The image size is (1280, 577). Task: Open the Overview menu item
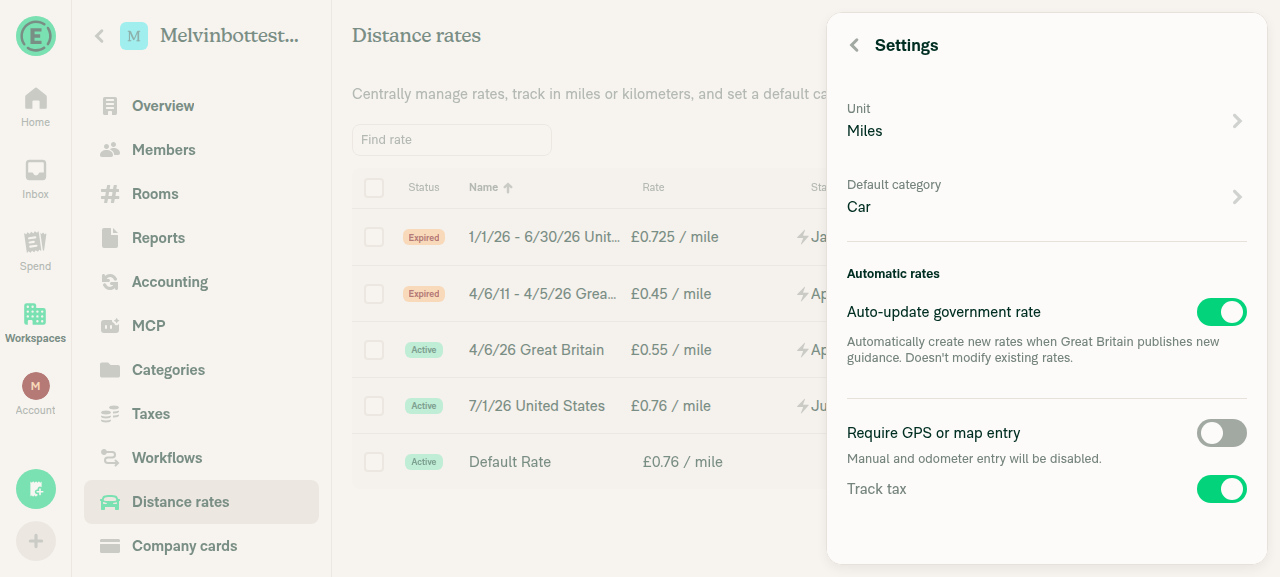pyautogui.click(x=201, y=106)
